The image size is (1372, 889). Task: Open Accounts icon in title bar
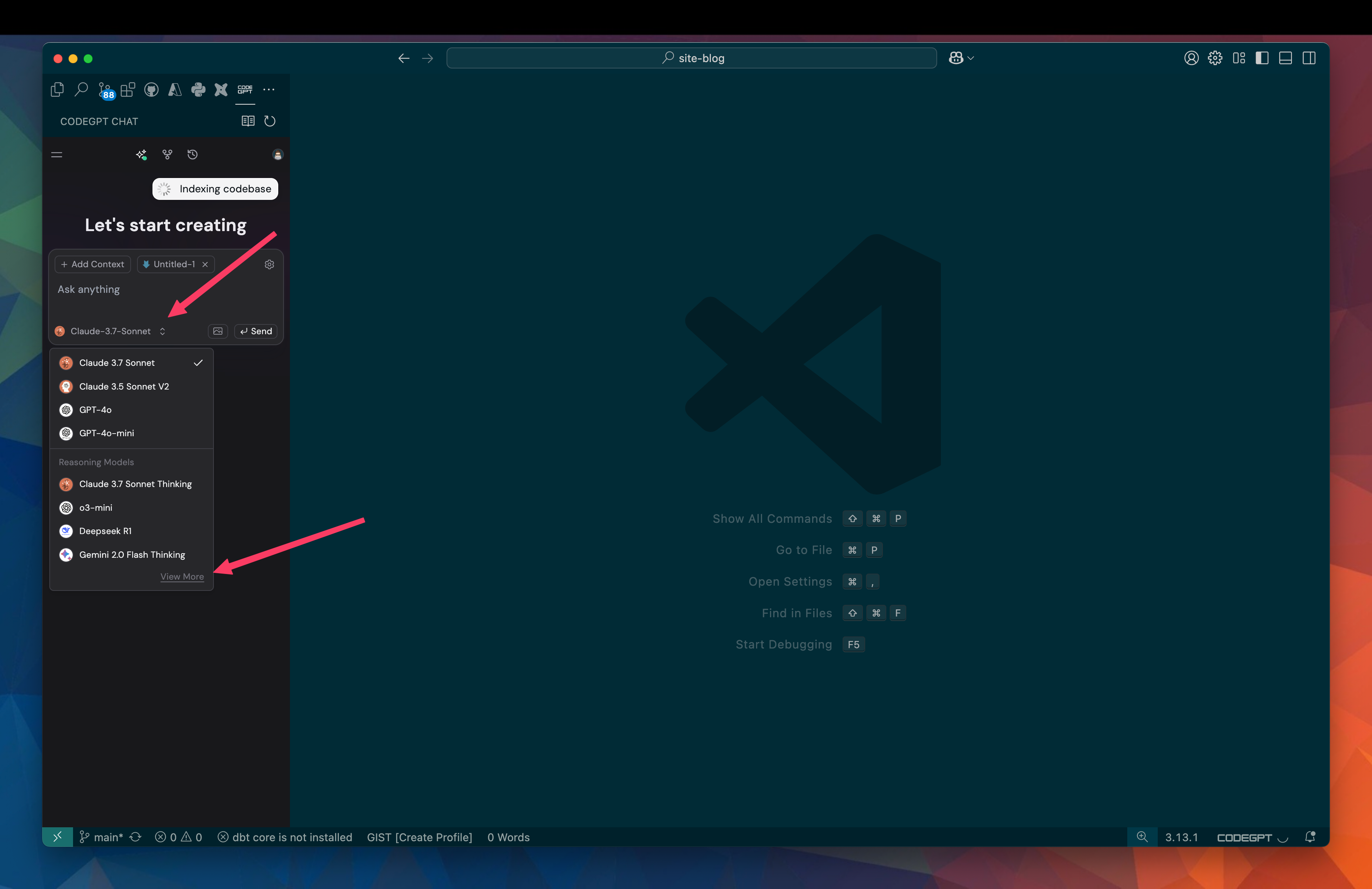[1192, 58]
